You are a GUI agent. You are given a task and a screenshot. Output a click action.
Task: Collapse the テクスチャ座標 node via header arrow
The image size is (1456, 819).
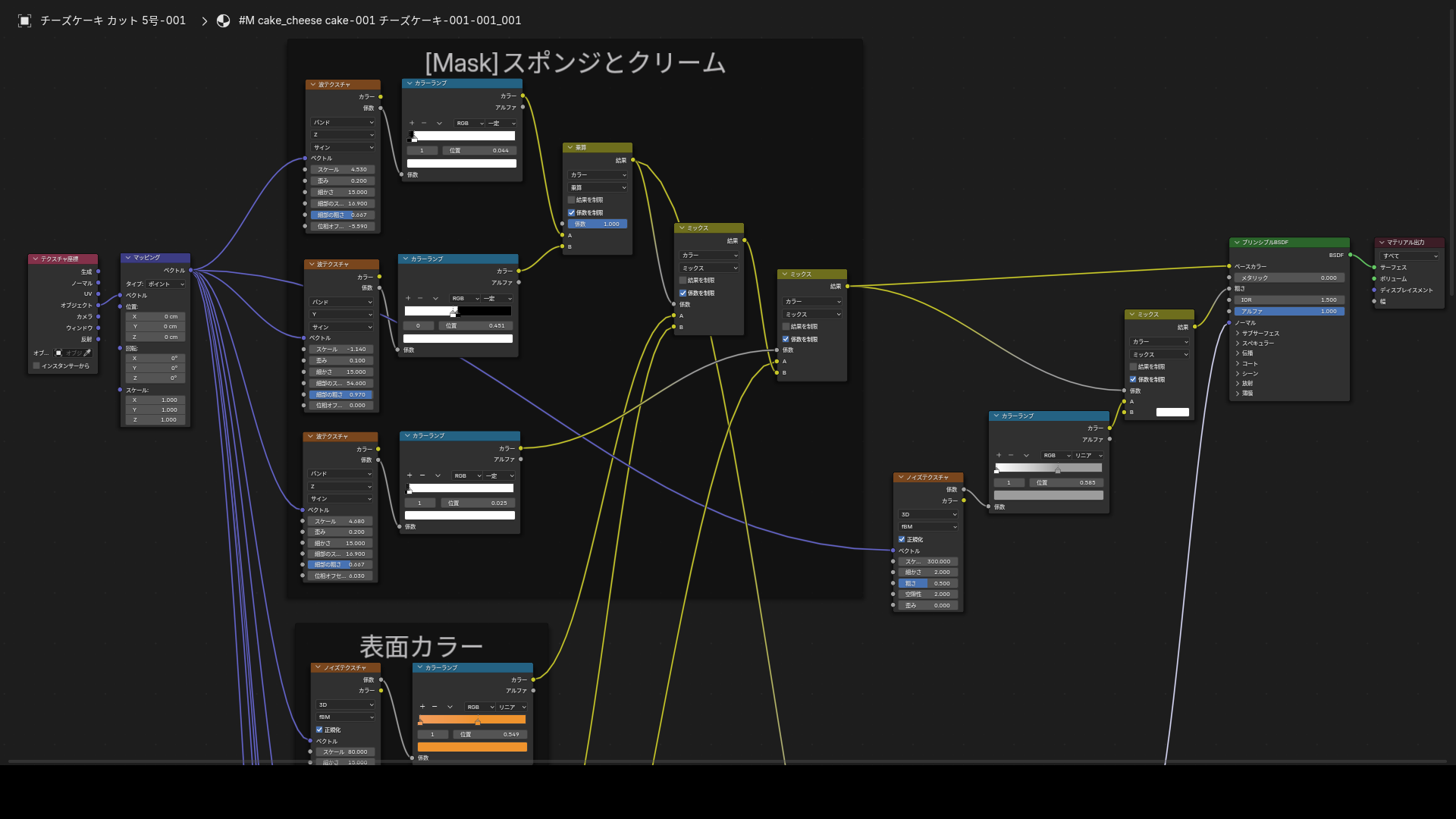(x=35, y=259)
